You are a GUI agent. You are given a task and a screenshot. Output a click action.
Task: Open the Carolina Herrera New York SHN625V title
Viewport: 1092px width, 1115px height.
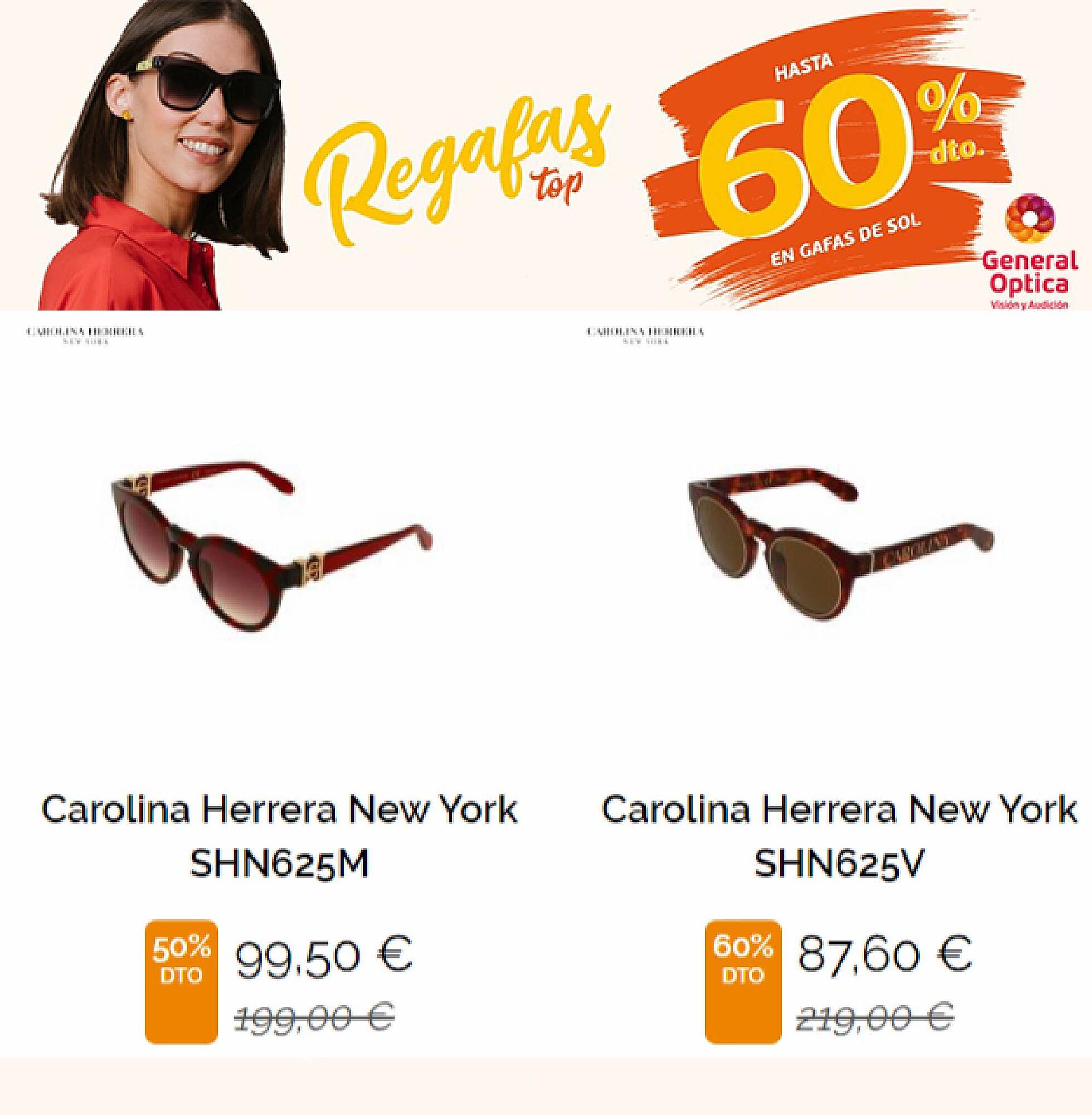(x=839, y=836)
